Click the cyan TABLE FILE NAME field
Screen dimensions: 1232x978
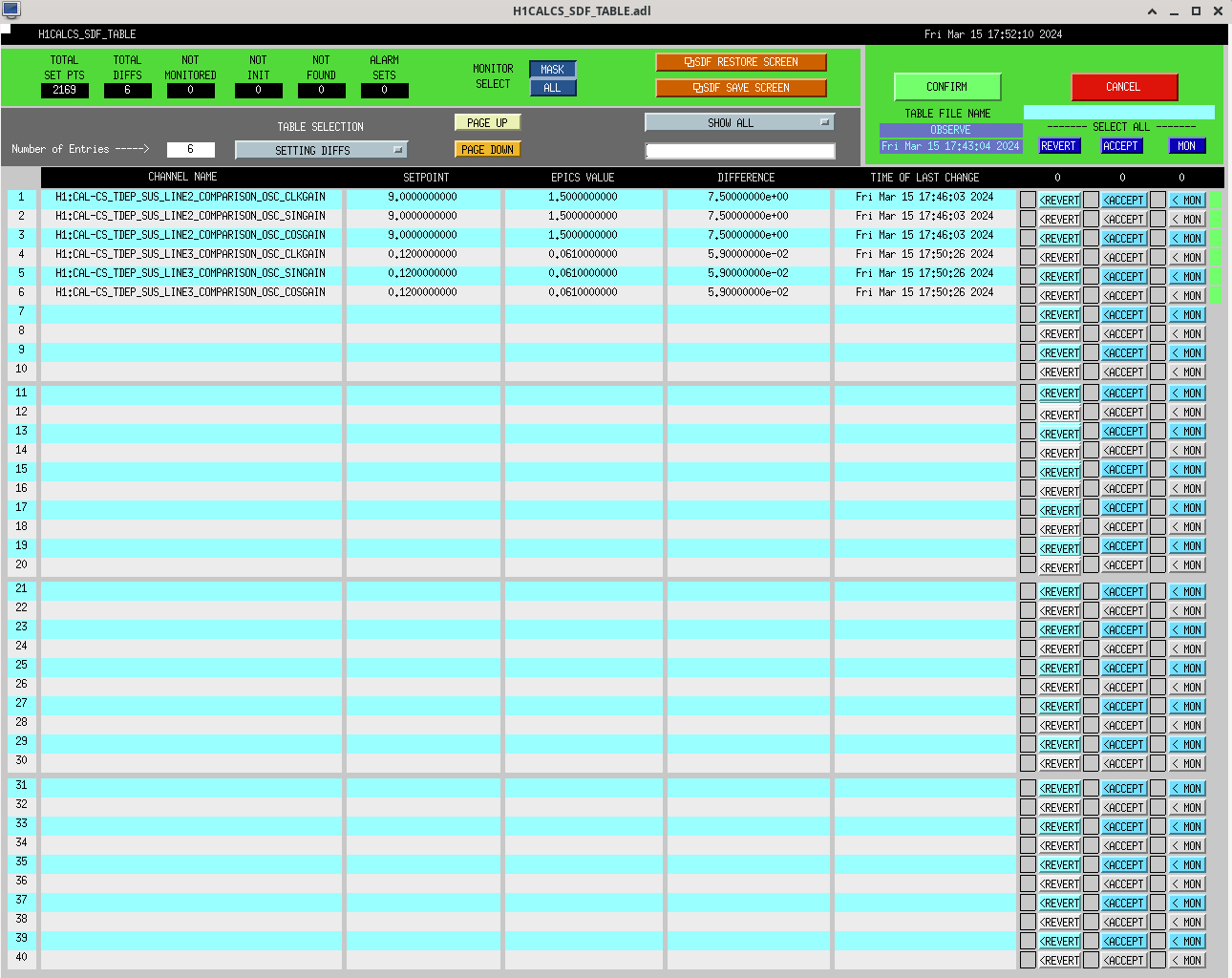[1118, 113]
